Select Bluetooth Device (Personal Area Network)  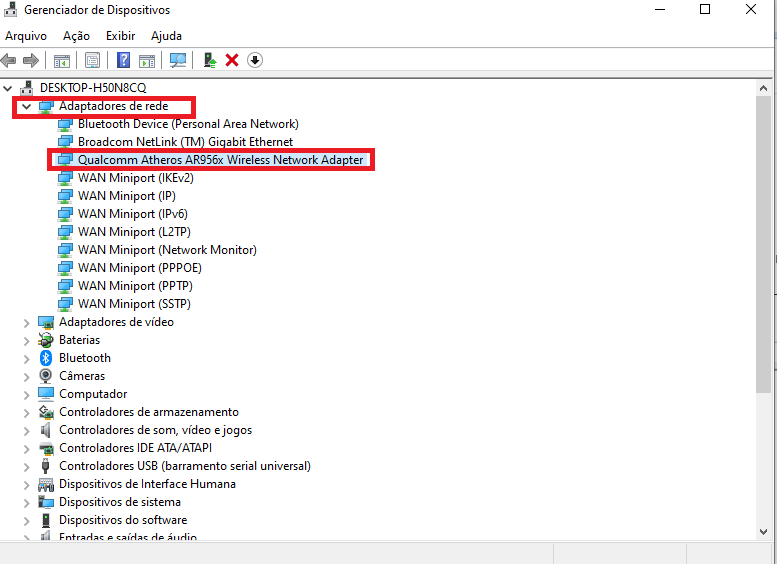tap(188, 124)
